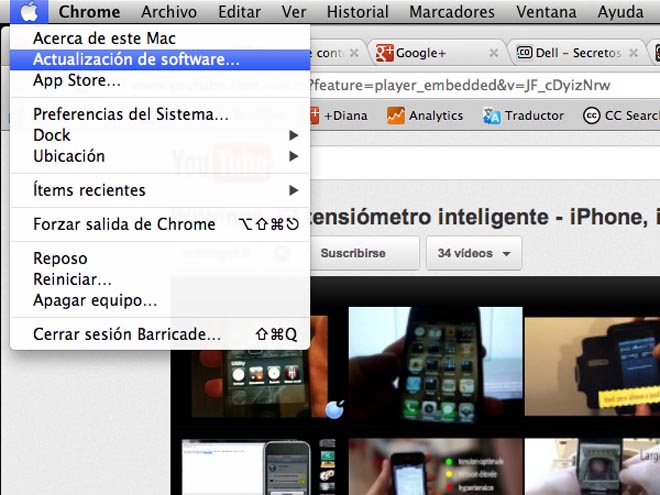Click the CC Search bookmark icon
The height and width of the screenshot is (495, 660).
591,115
